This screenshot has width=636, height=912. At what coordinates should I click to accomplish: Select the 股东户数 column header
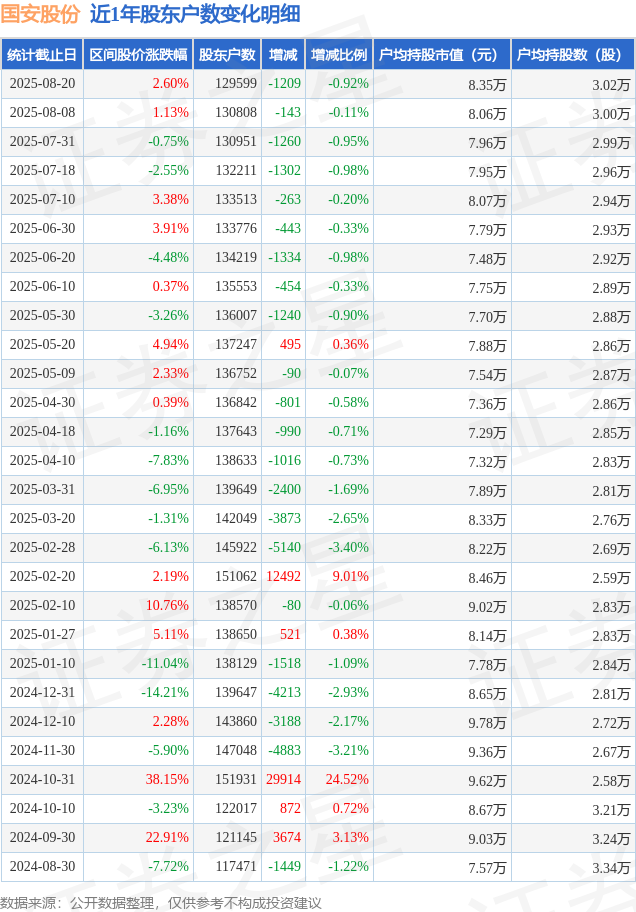[x=227, y=55]
